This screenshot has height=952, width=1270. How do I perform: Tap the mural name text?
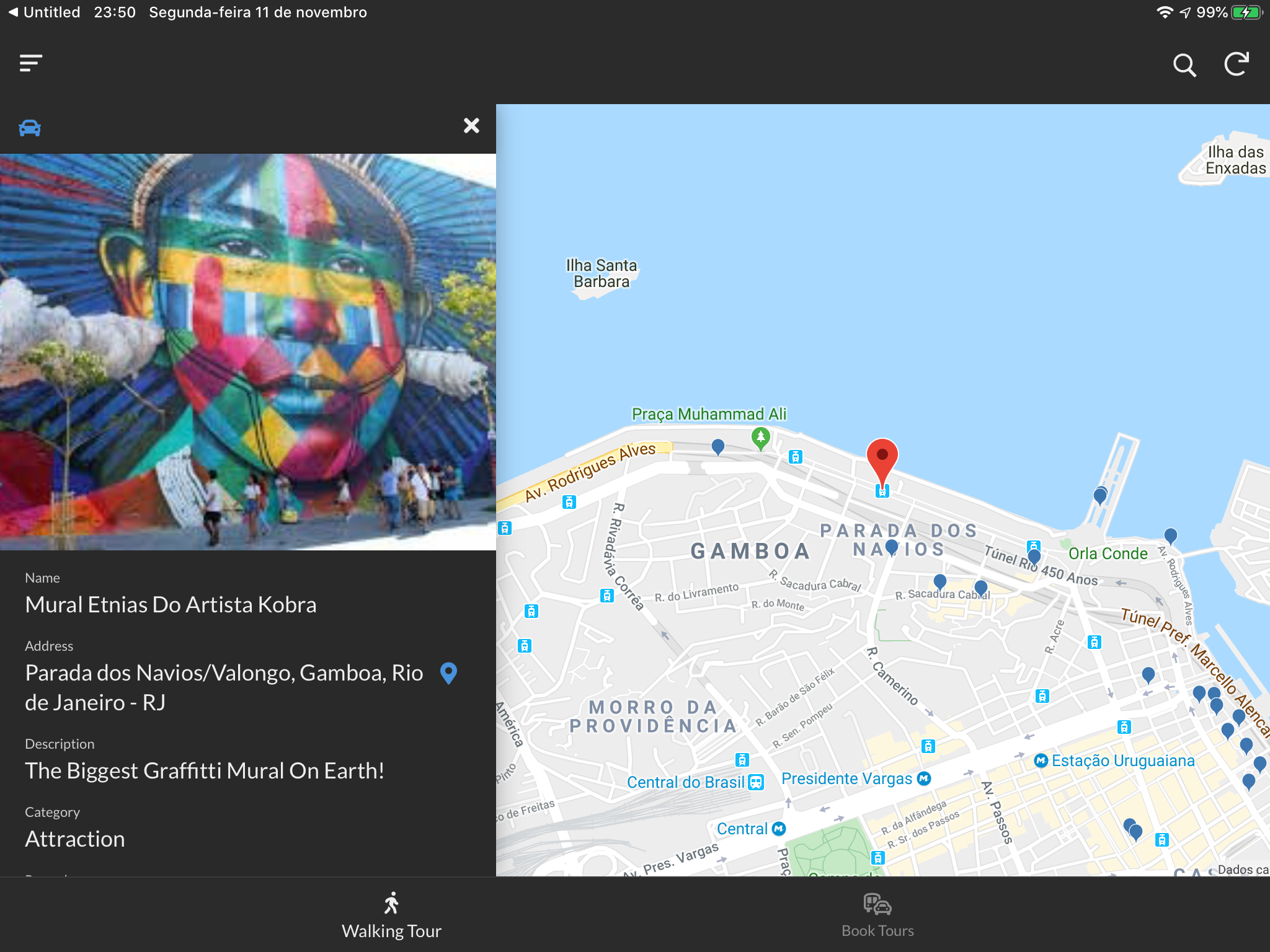(x=171, y=605)
